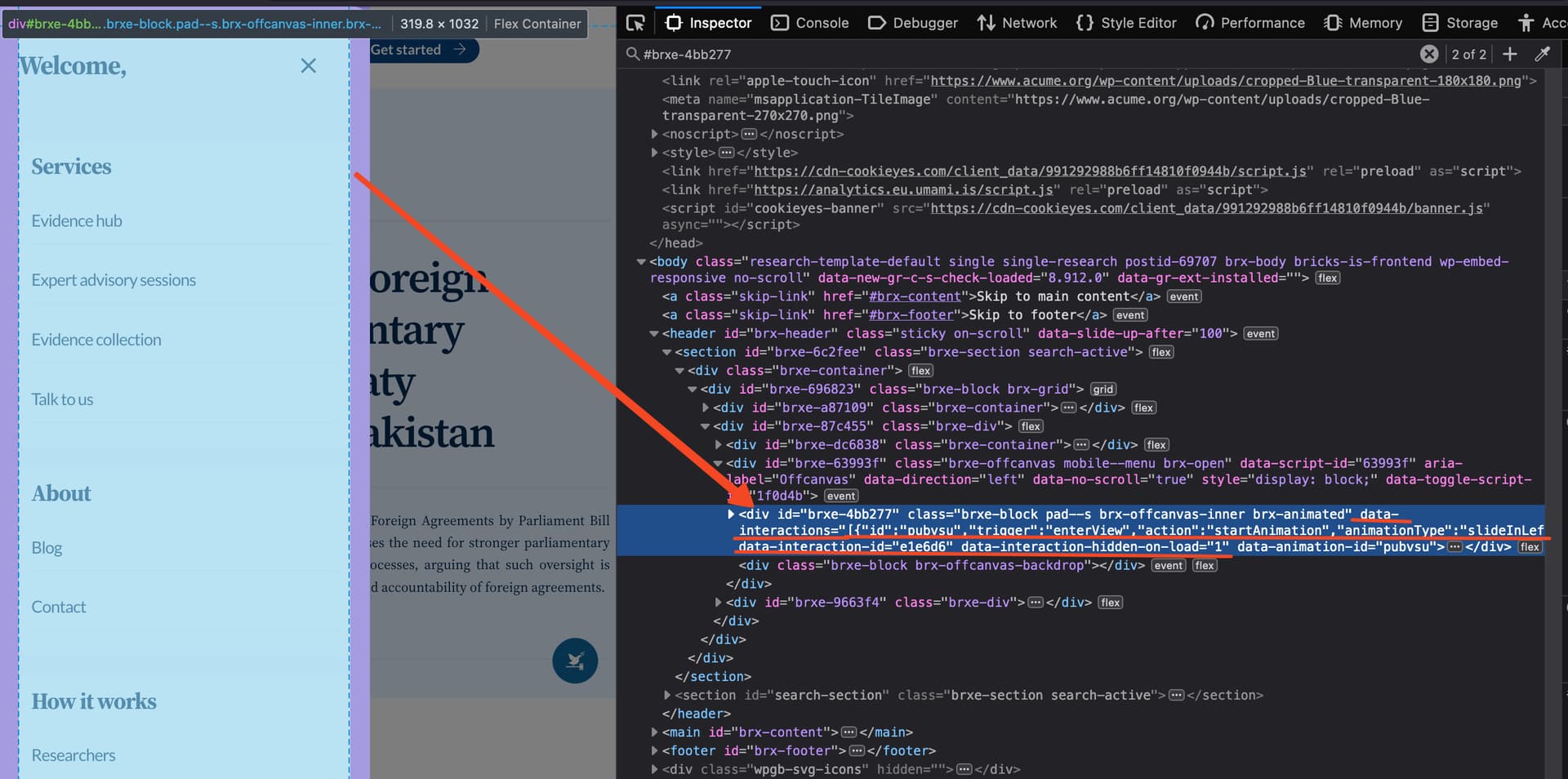
Task: Show event listeners on the header element
Action: tap(1260, 334)
